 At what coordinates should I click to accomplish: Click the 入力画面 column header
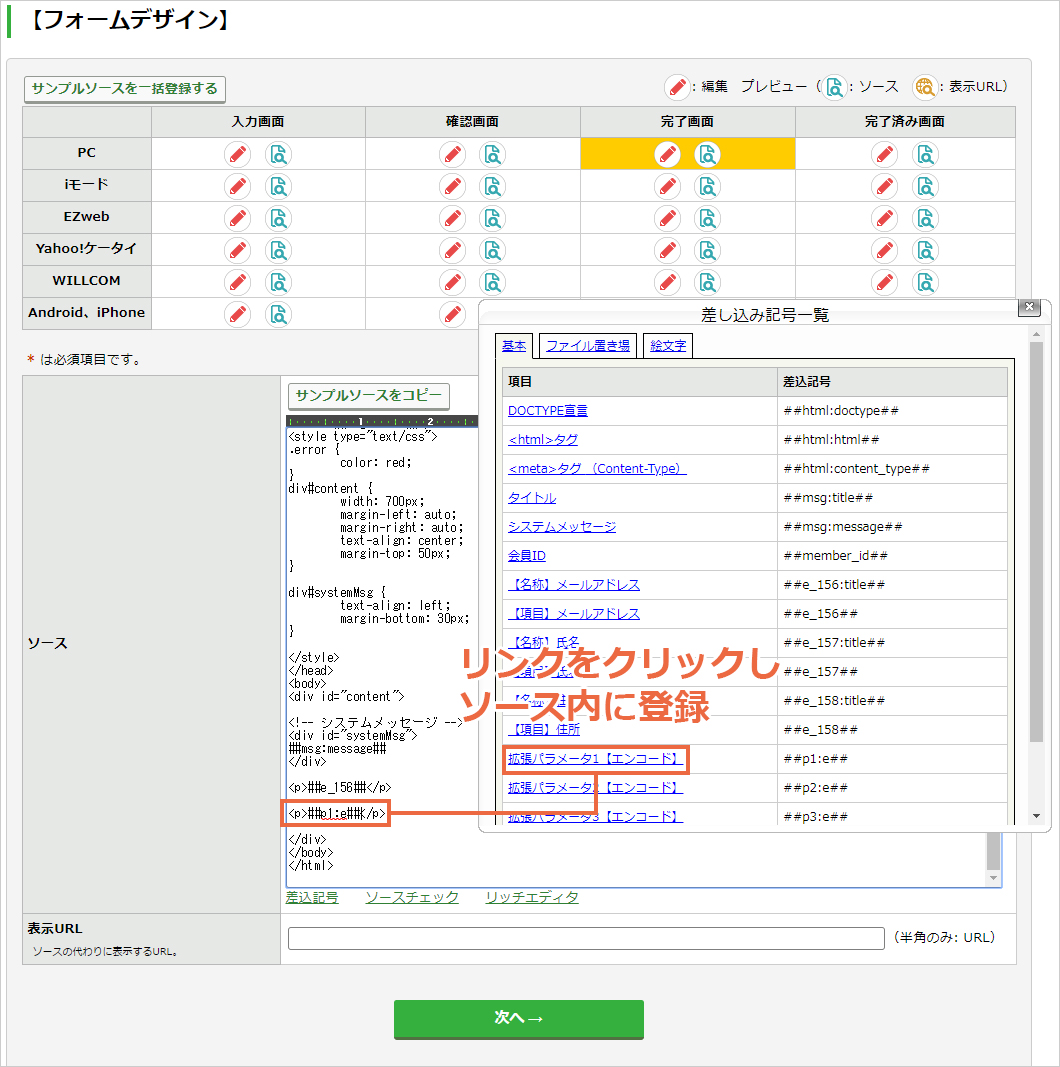tap(258, 122)
